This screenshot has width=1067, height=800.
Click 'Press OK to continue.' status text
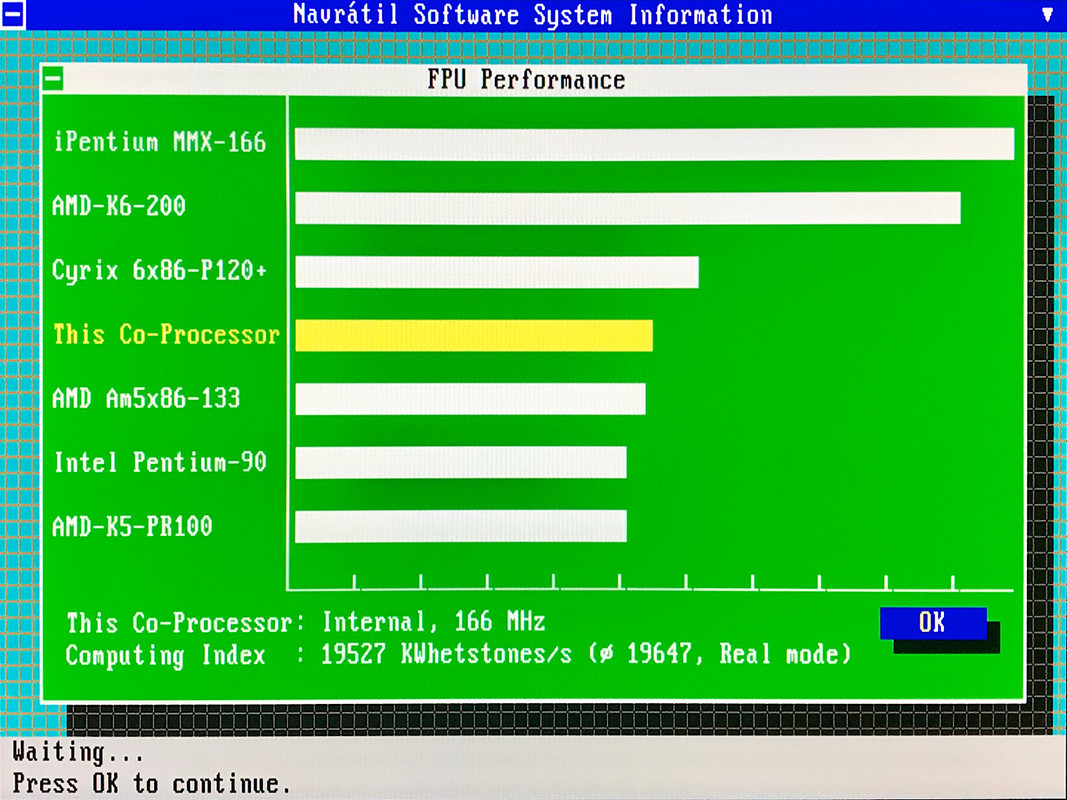[x=151, y=784]
